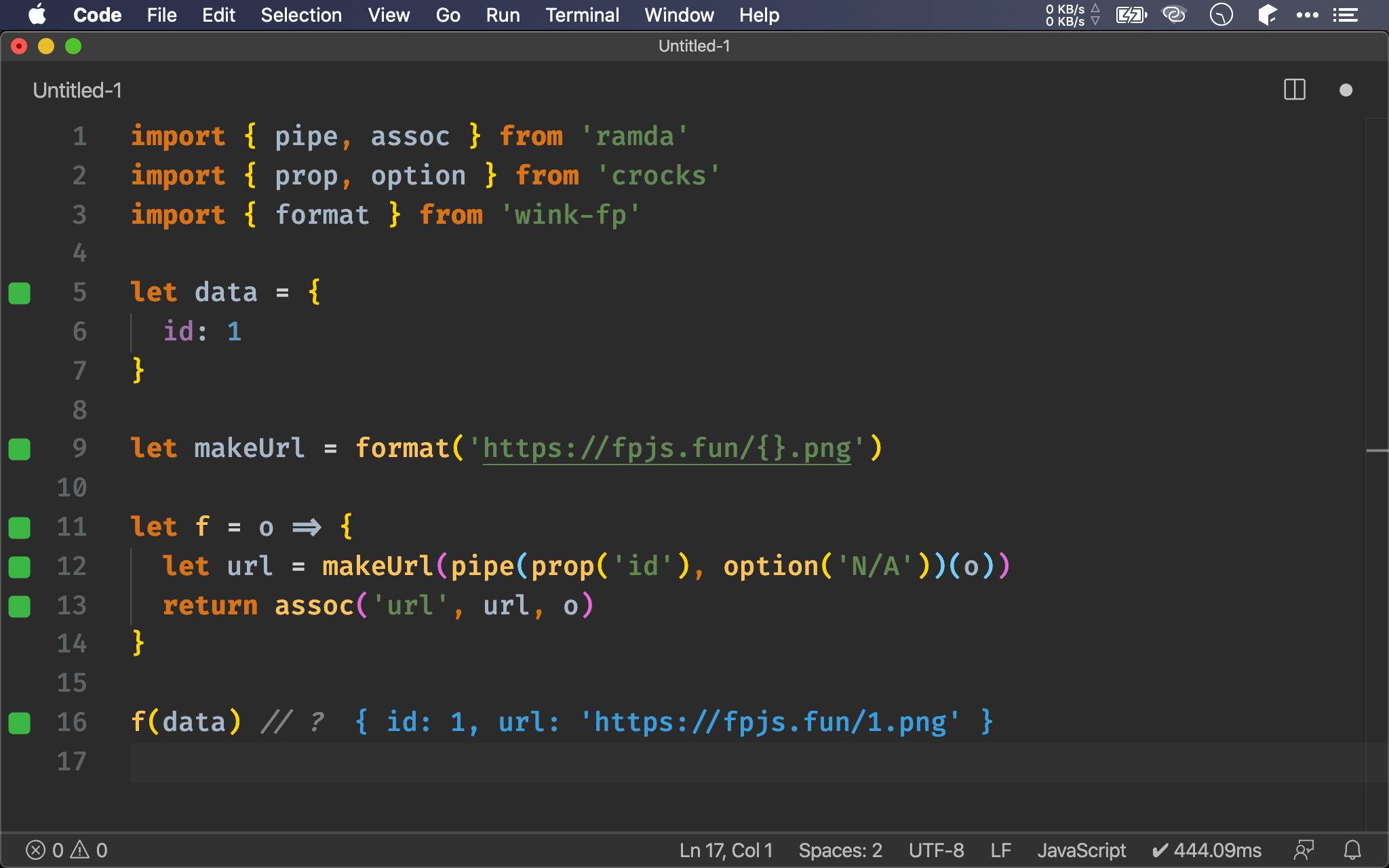Viewport: 1389px width, 868px height.
Task: Click the battery charging icon
Action: click(1131, 15)
